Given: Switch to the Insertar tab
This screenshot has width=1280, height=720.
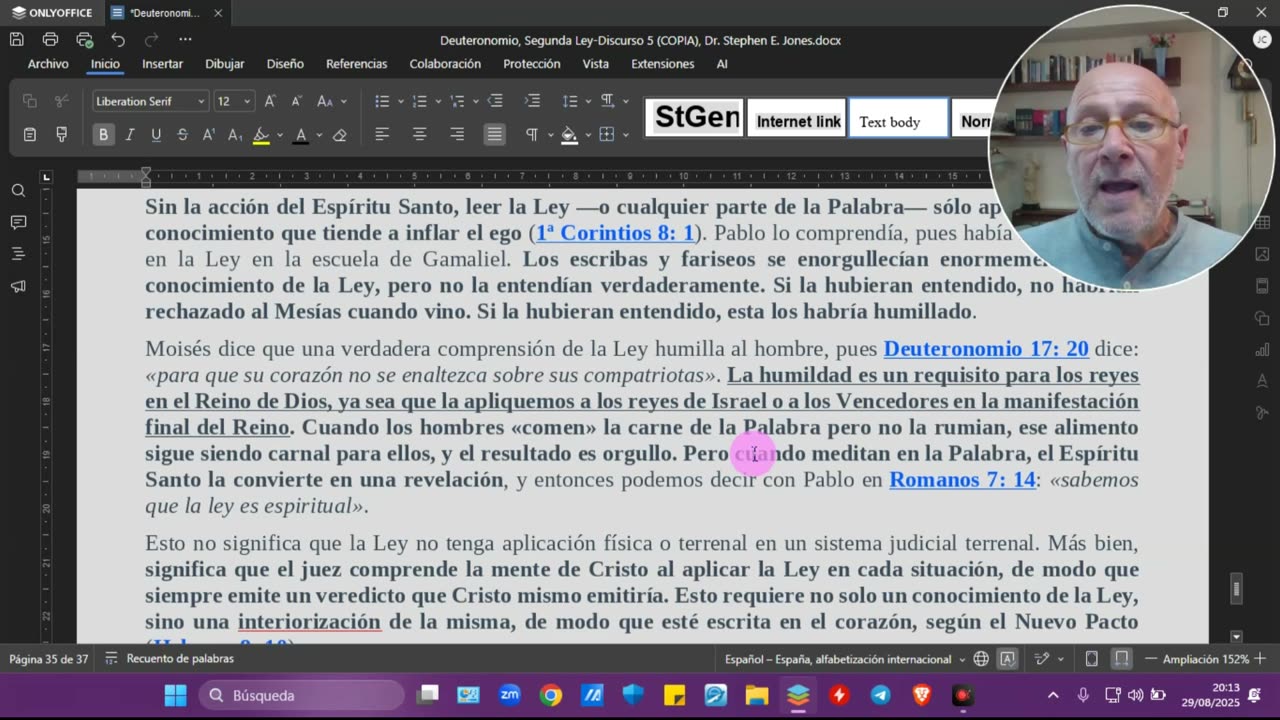Looking at the screenshot, I should click(x=162, y=64).
